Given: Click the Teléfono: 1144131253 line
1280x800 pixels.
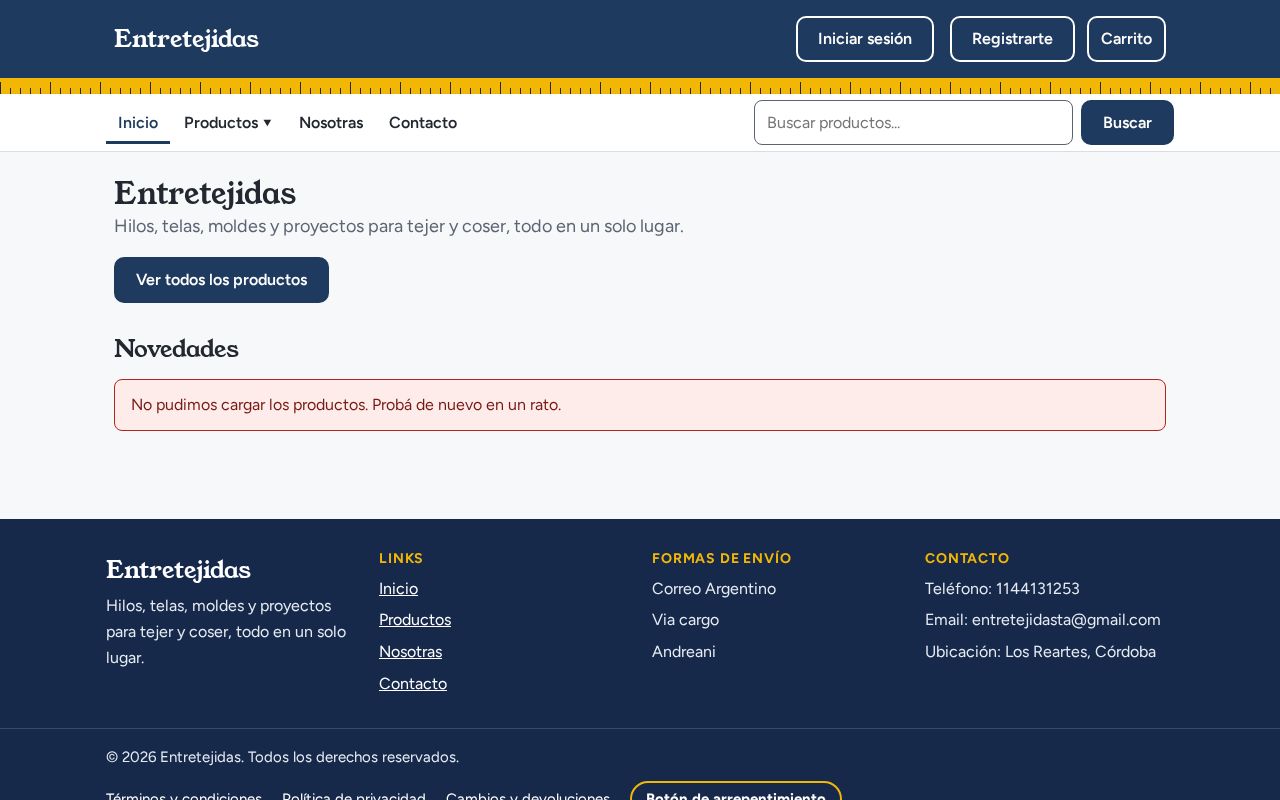Looking at the screenshot, I should coord(1002,589).
